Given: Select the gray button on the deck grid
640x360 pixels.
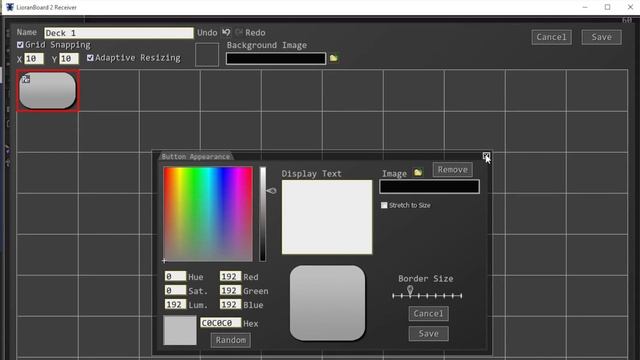Looking at the screenshot, I should point(48,91).
